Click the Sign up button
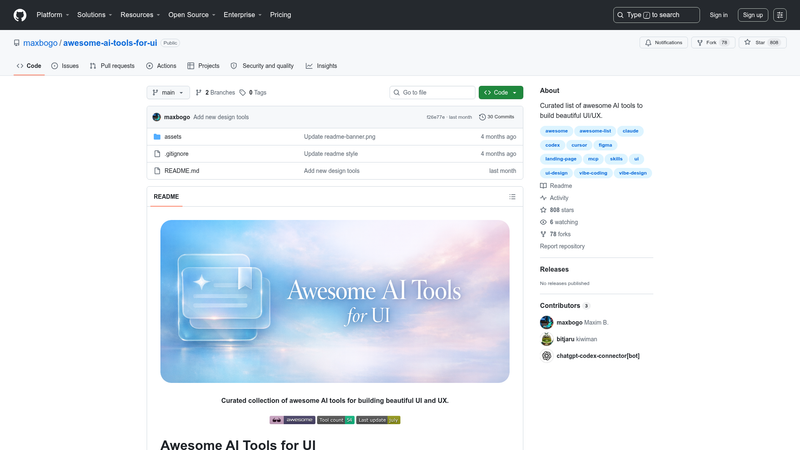Image resolution: width=800 pixels, height=450 pixels. click(x=753, y=15)
